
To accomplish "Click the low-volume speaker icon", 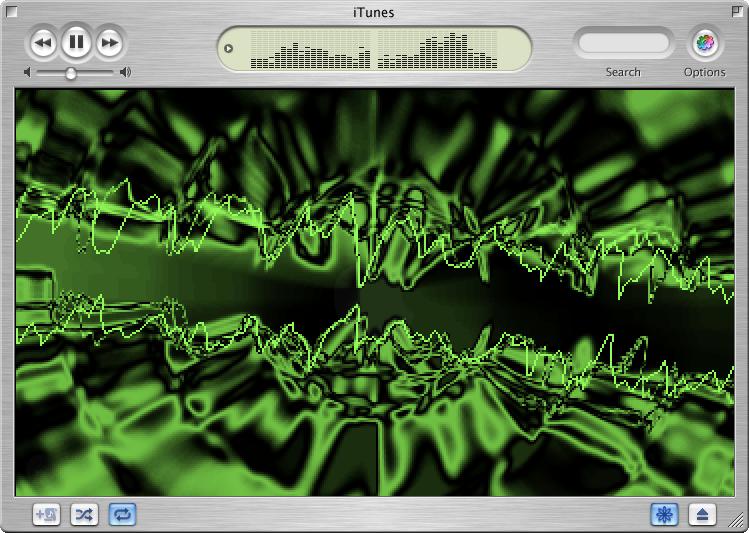I will pos(27,72).
